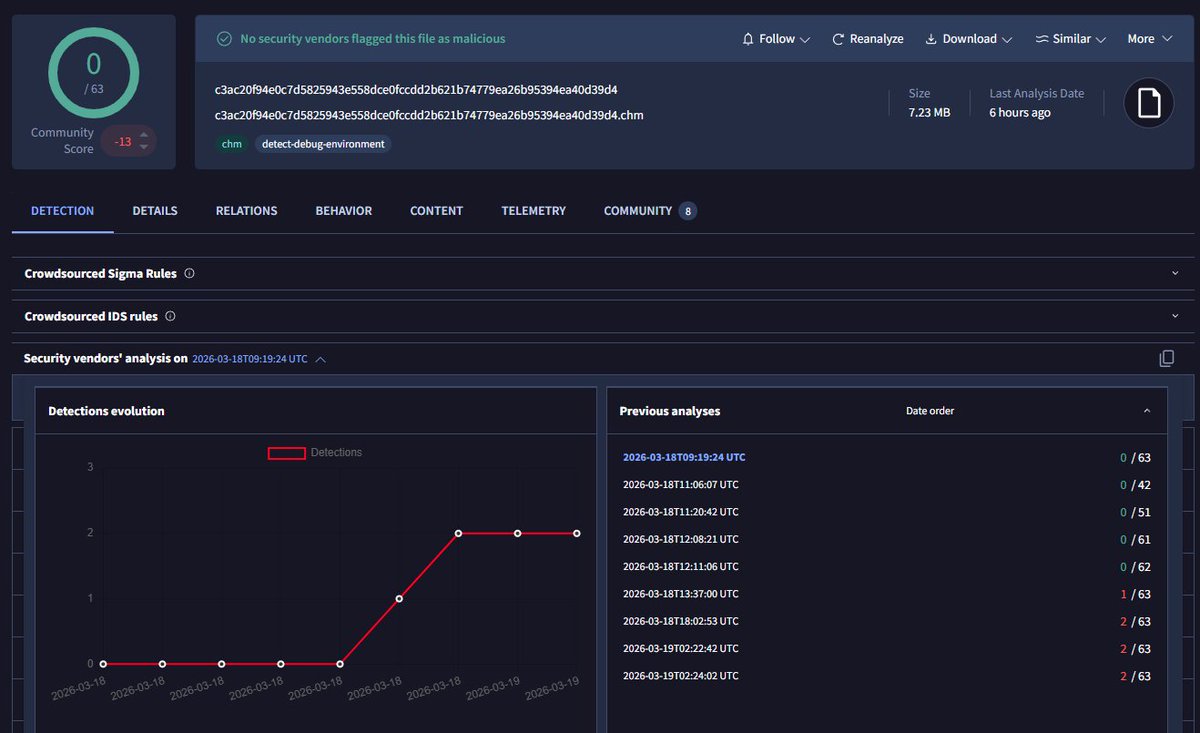This screenshot has width=1200, height=733.
Task: Click the 0 / 63 detection score circle
Action: point(93,73)
